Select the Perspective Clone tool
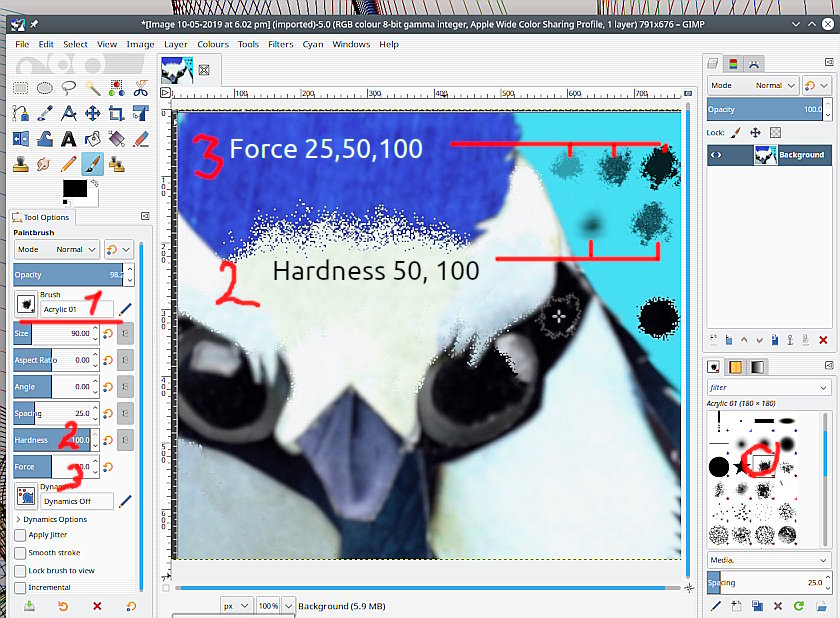The width and height of the screenshot is (840, 618). (117, 164)
